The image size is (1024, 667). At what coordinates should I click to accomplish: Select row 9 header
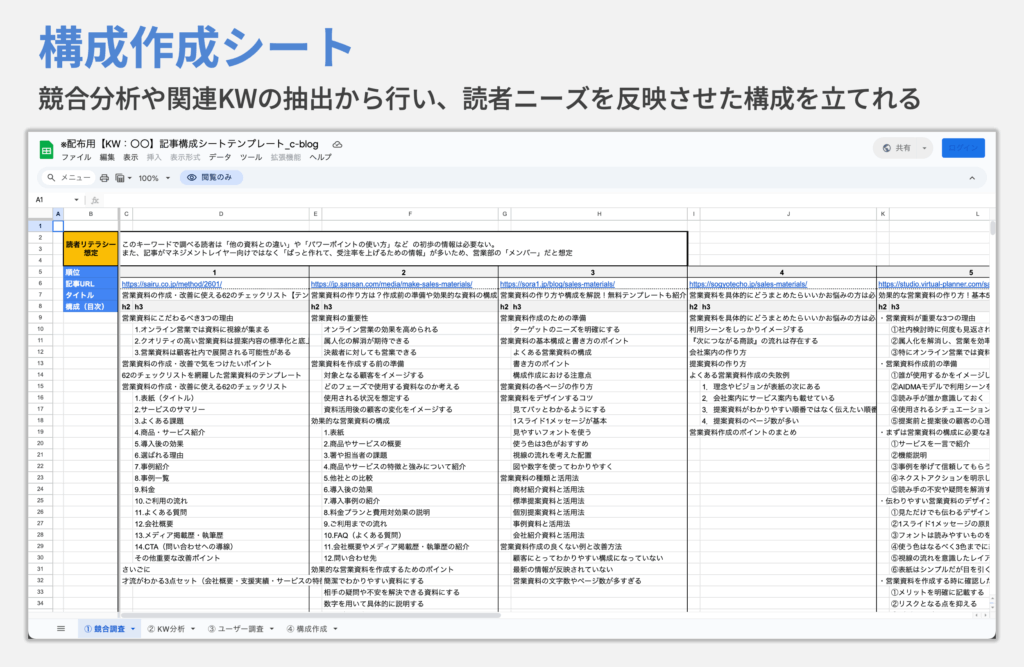[40, 317]
